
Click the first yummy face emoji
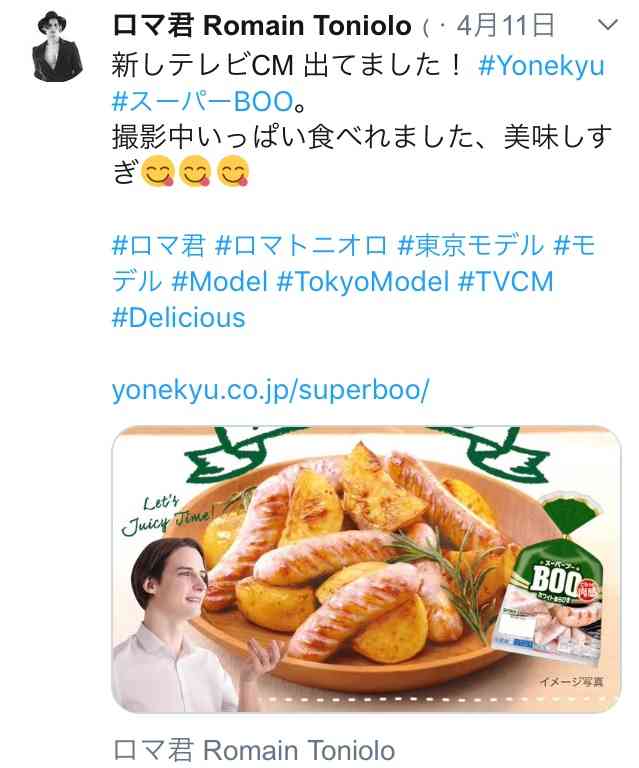pyautogui.click(x=158, y=172)
